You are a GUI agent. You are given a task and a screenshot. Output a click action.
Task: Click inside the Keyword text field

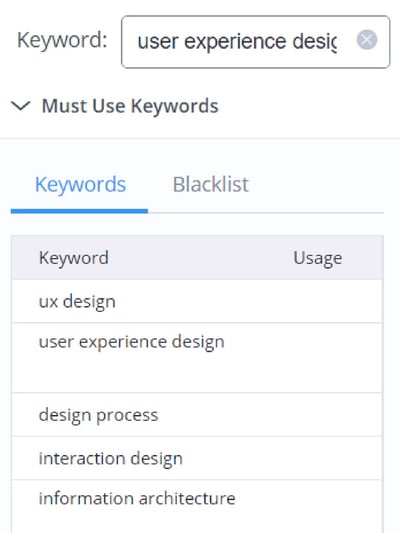(256, 42)
